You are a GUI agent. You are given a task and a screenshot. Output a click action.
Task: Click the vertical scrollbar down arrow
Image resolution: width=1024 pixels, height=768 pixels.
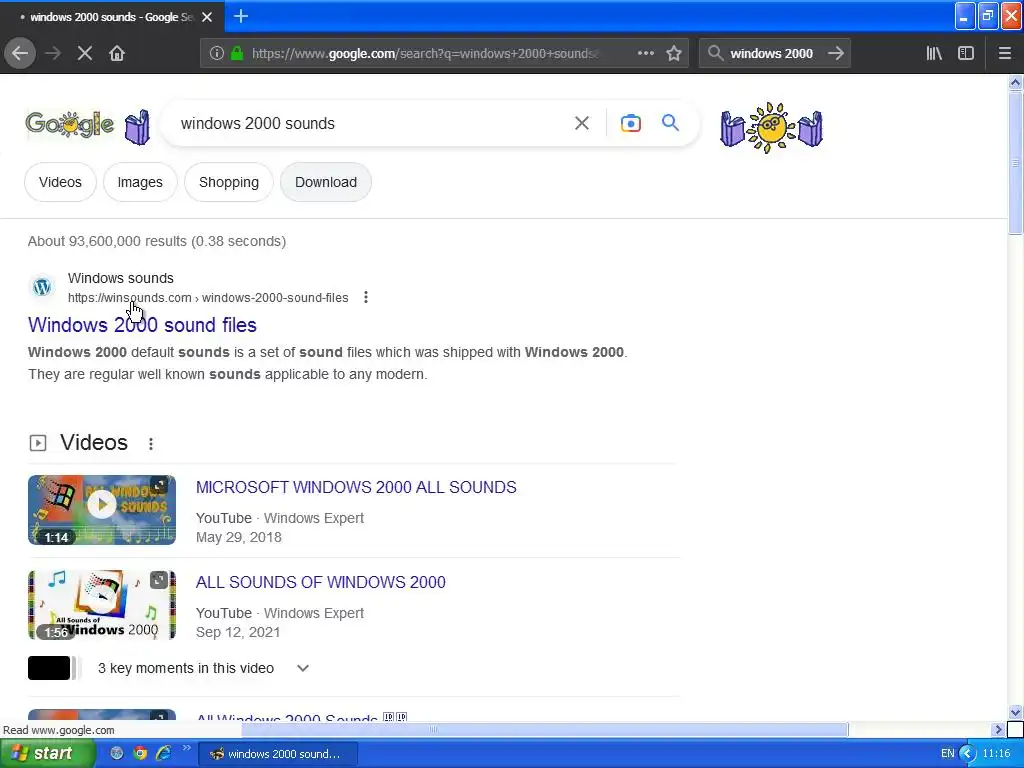click(1015, 712)
